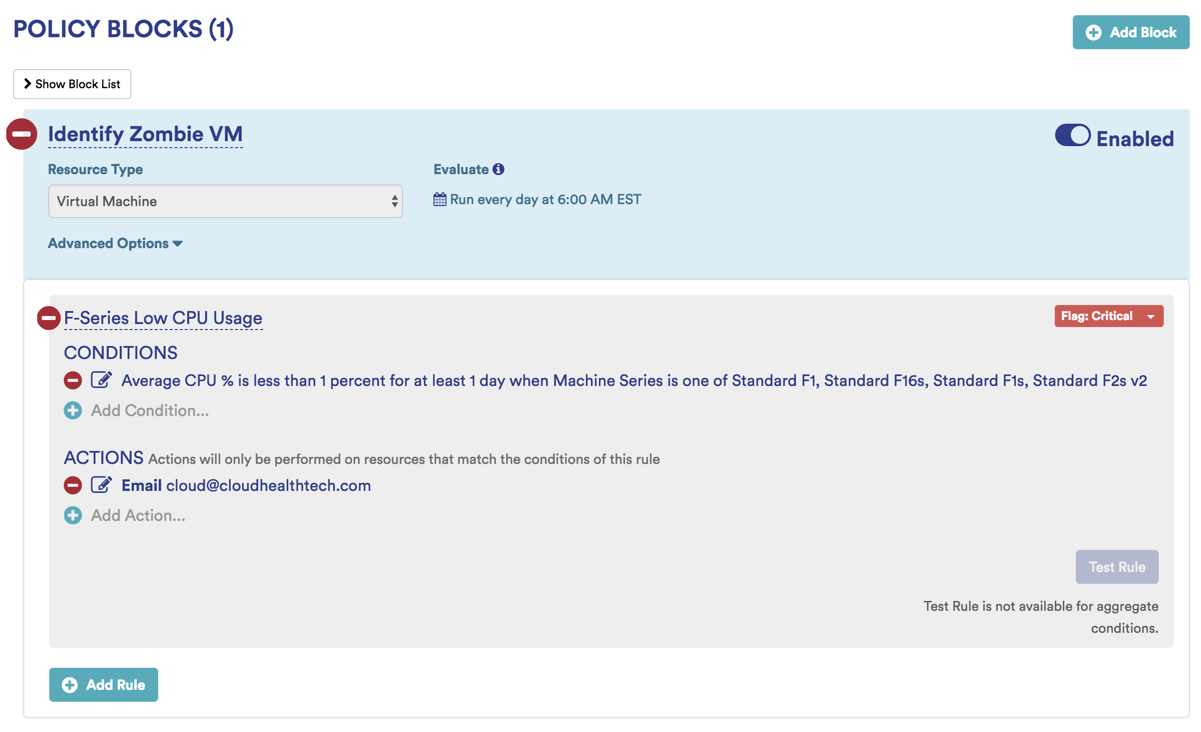Open the Resource Type dropdown
This screenshot has width=1201, height=732.
click(x=225, y=201)
